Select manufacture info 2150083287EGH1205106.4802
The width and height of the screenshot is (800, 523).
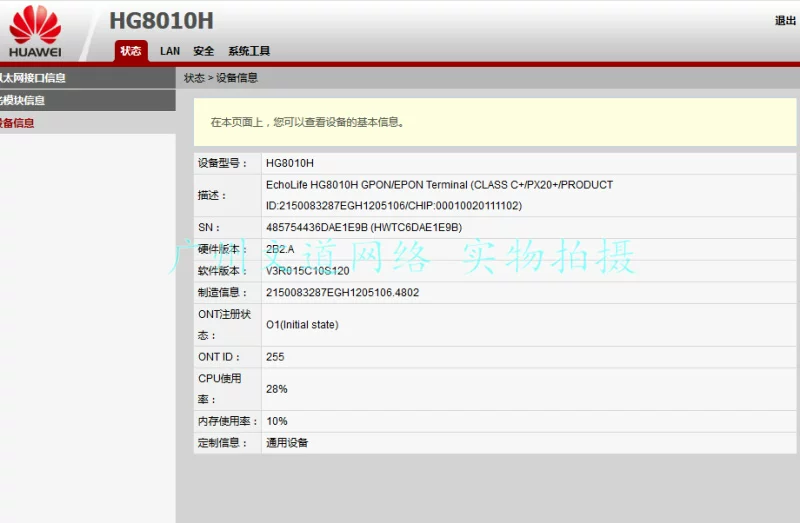coord(342,293)
